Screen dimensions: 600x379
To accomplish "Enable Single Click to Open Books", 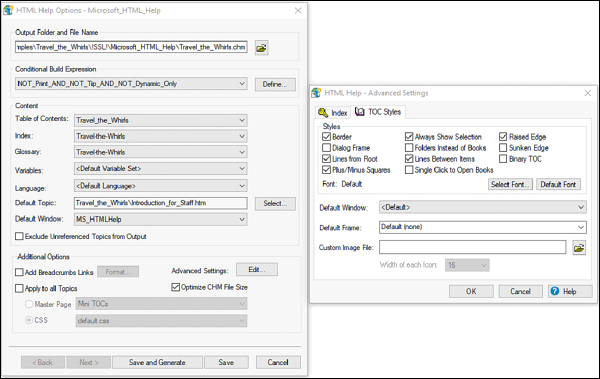I will pos(409,170).
